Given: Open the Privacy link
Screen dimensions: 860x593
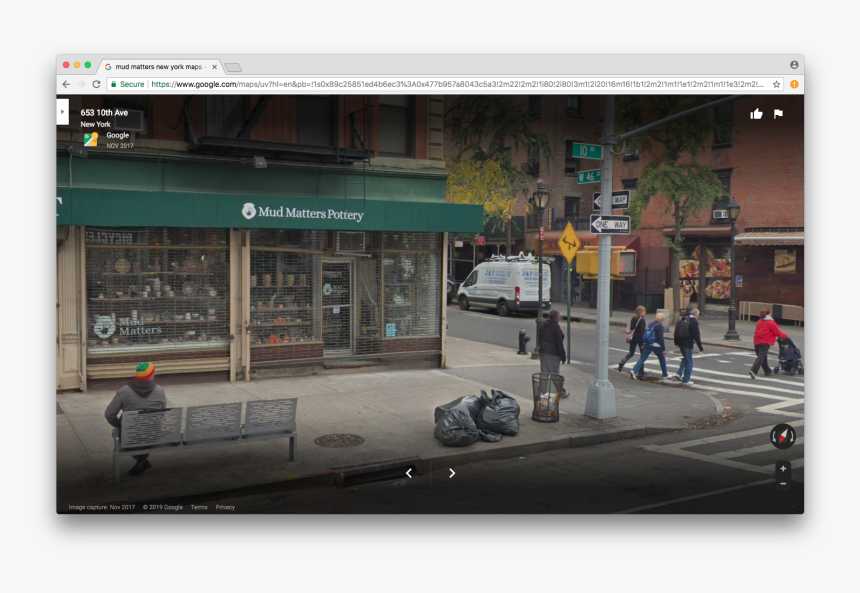Looking at the screenshot, I should (x=225, y=507).
